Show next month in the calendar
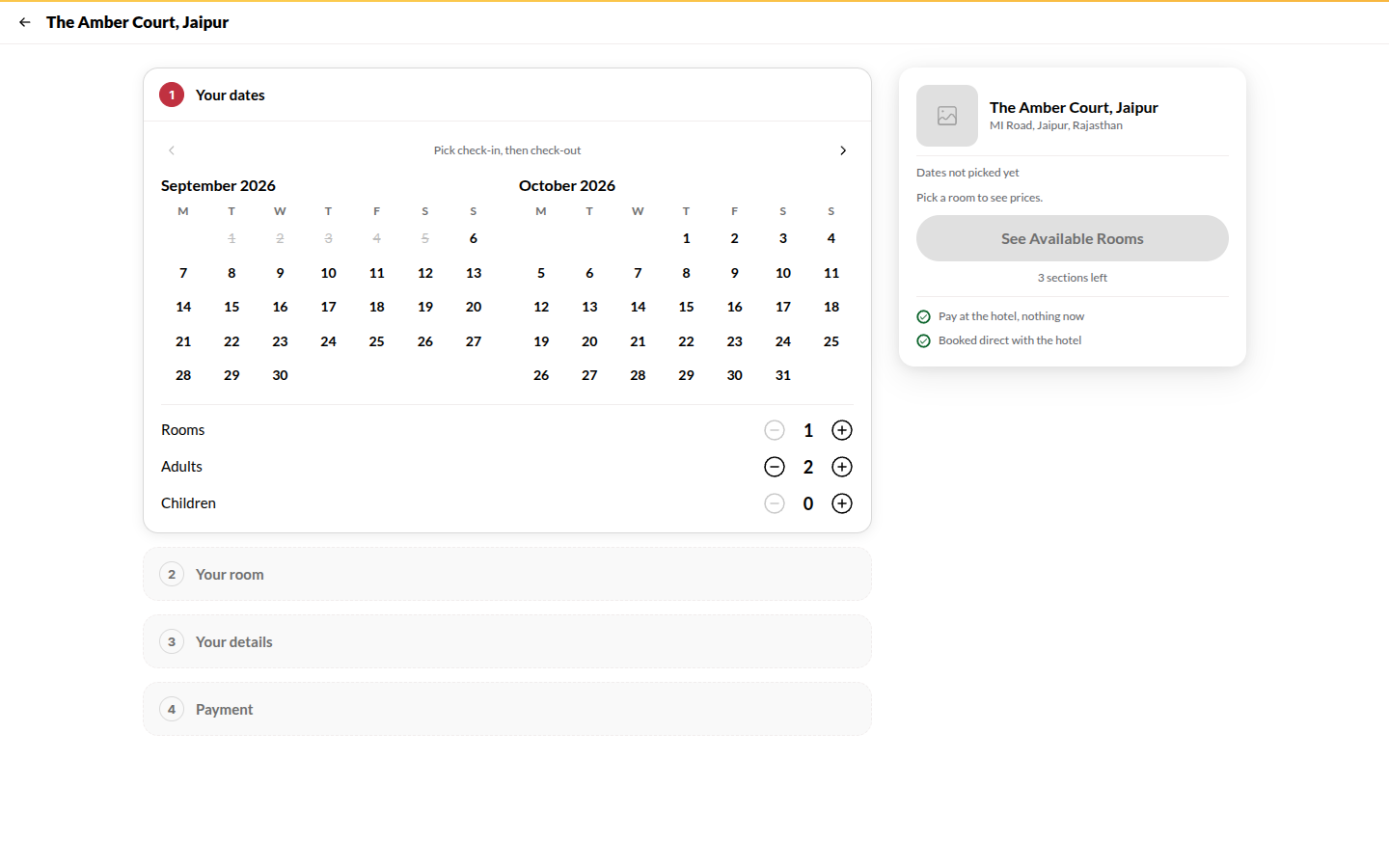 [843, 150]
